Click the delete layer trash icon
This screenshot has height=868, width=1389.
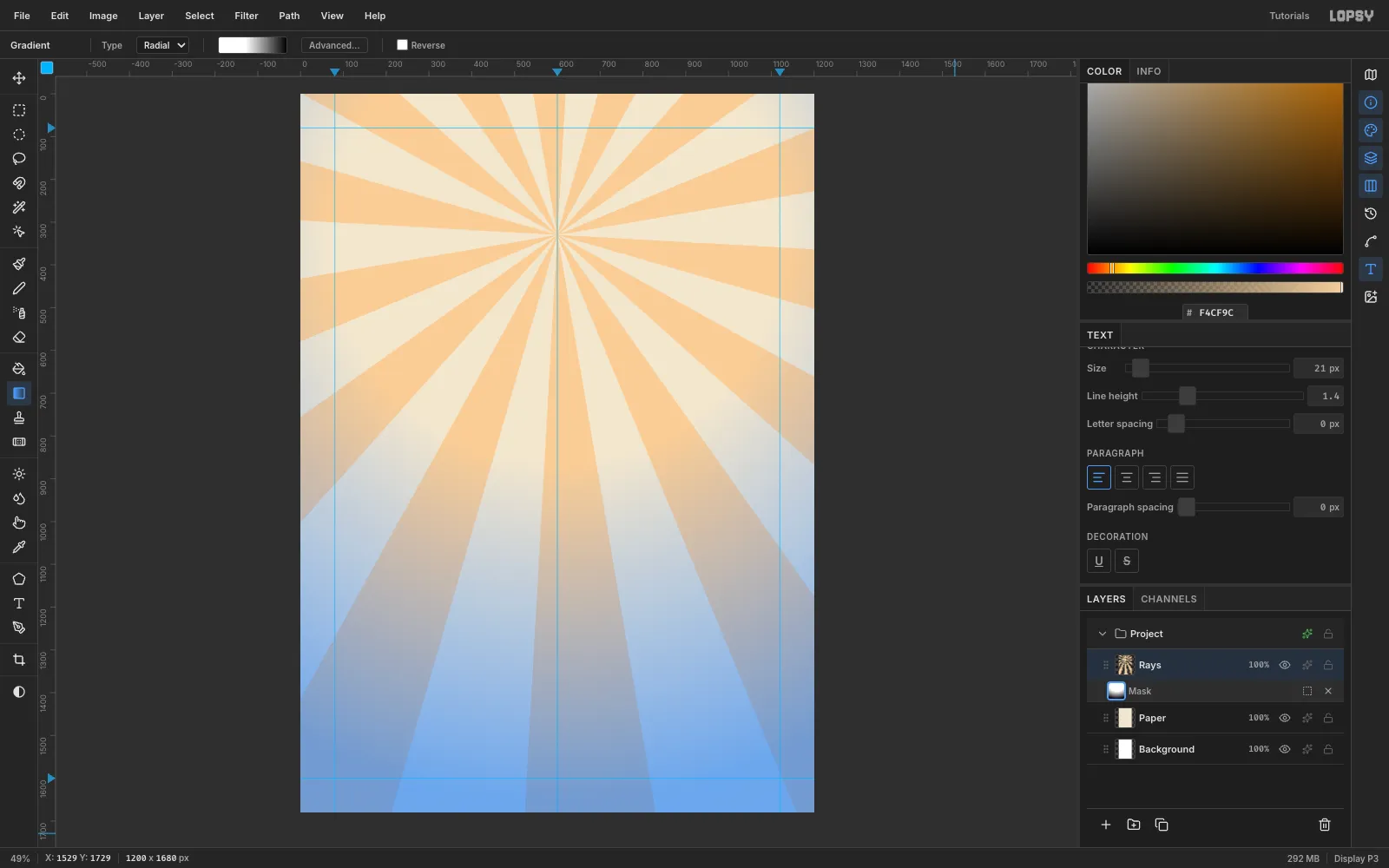tap(1325, 825)
